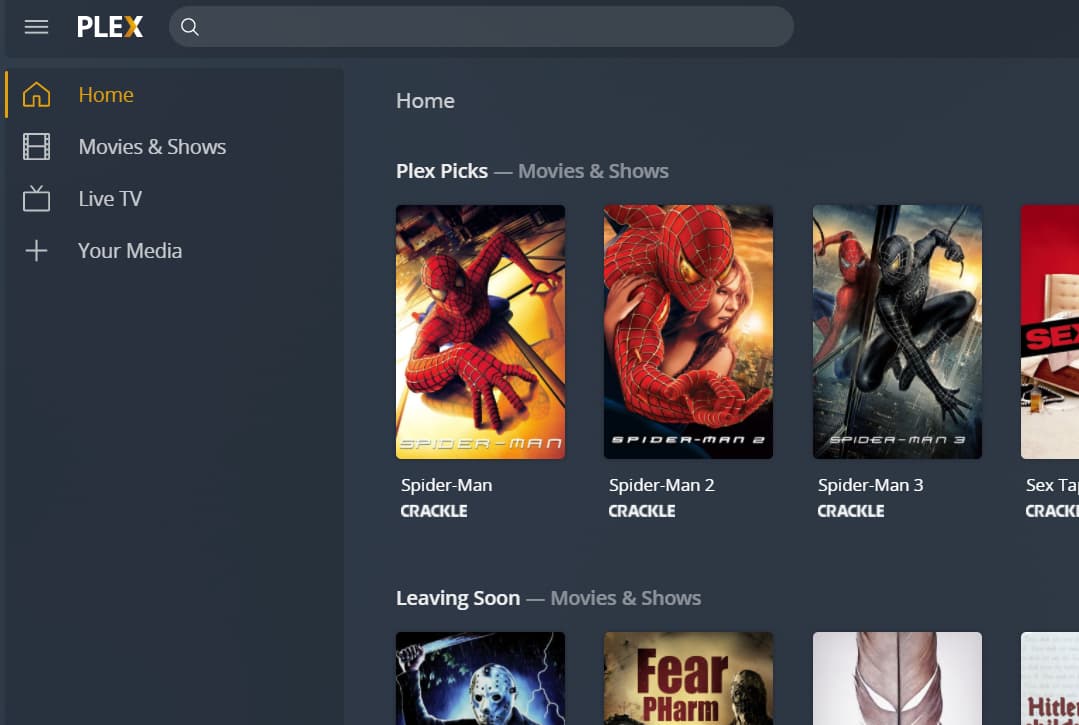The height and width of the screenshot is (725, 1079).
Task: Click the Spider-Man title text
Action: tap(447, 485)
